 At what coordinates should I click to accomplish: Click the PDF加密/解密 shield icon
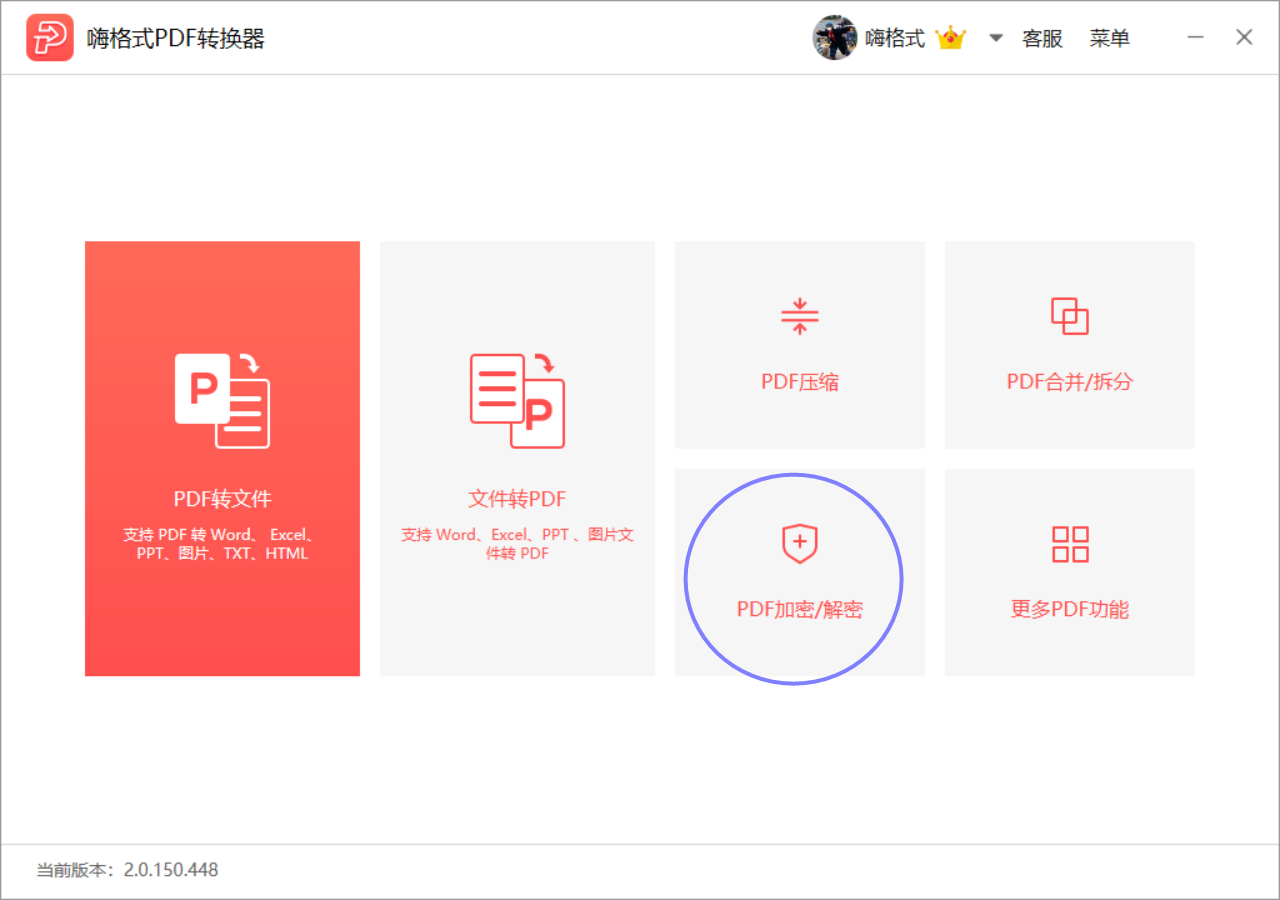point(800,544)
